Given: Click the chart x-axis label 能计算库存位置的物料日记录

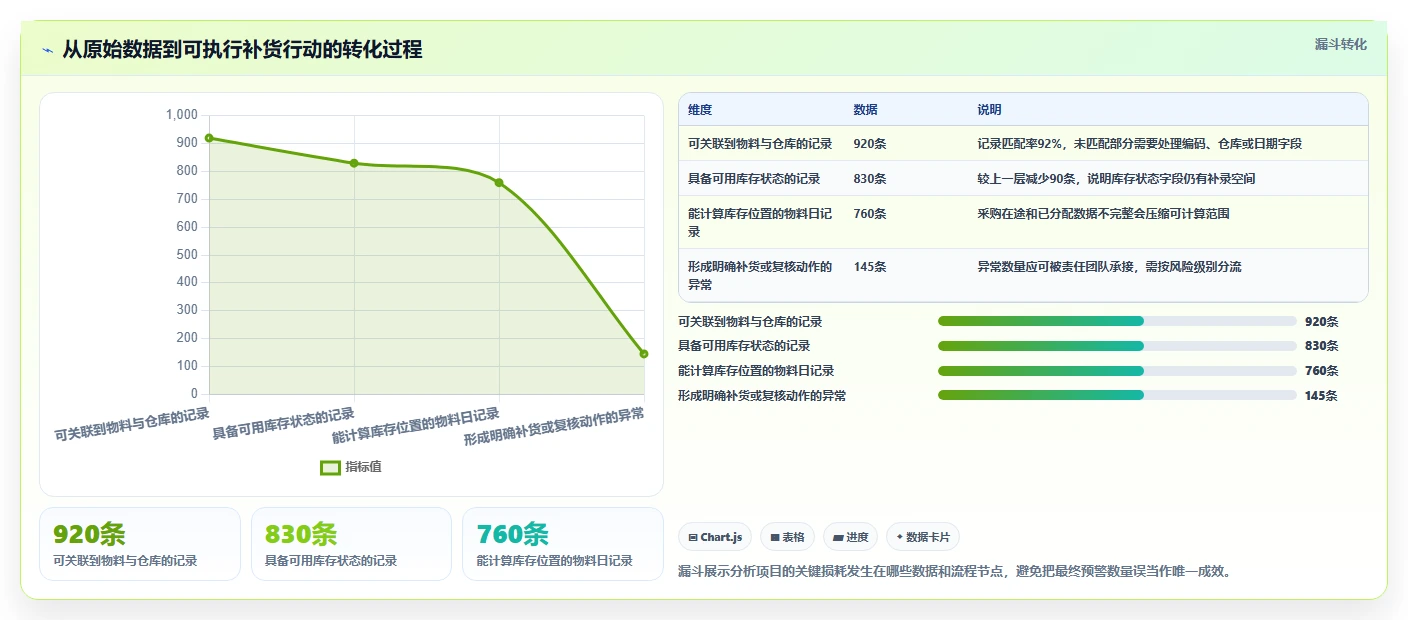Looking at the screenshot, I should click(x=415, y=425).
